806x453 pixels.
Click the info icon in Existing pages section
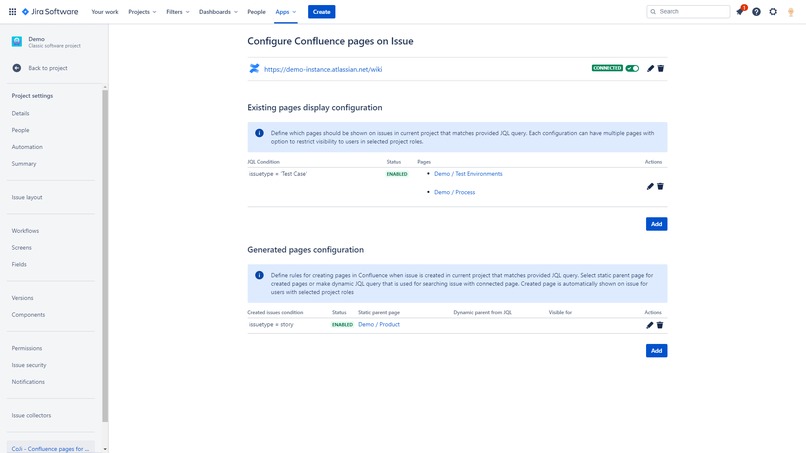click(259, 133)
